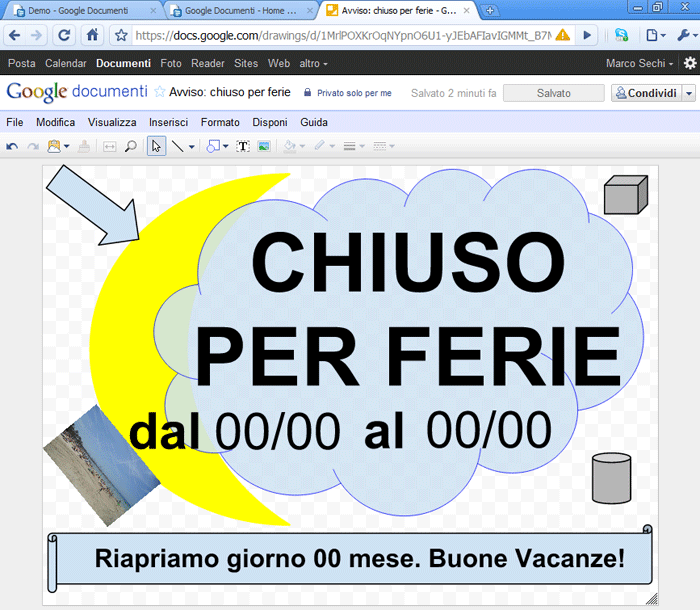Screen dimensions: 700x610
Task: Star the document with star icon
Action: (159, 92)
